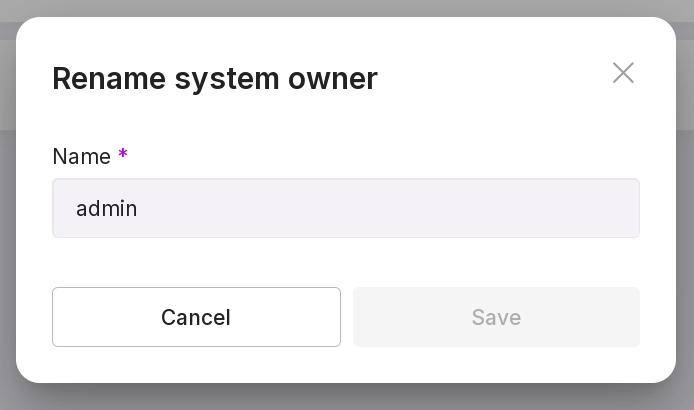
Task: Place cursor in the Name text box
Action: point(345,208)
